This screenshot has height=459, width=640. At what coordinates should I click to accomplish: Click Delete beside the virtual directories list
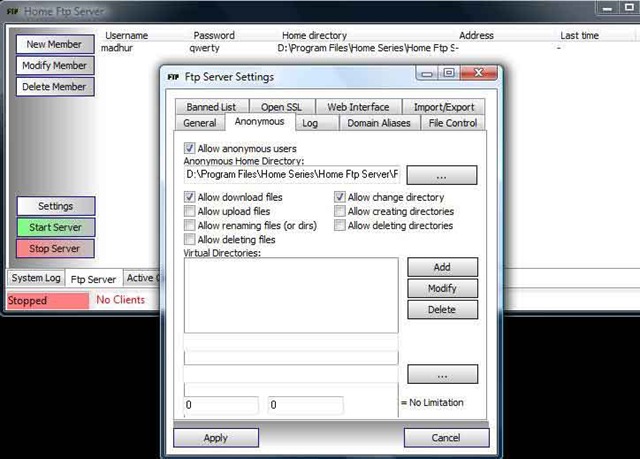click(x=442, y=310)
